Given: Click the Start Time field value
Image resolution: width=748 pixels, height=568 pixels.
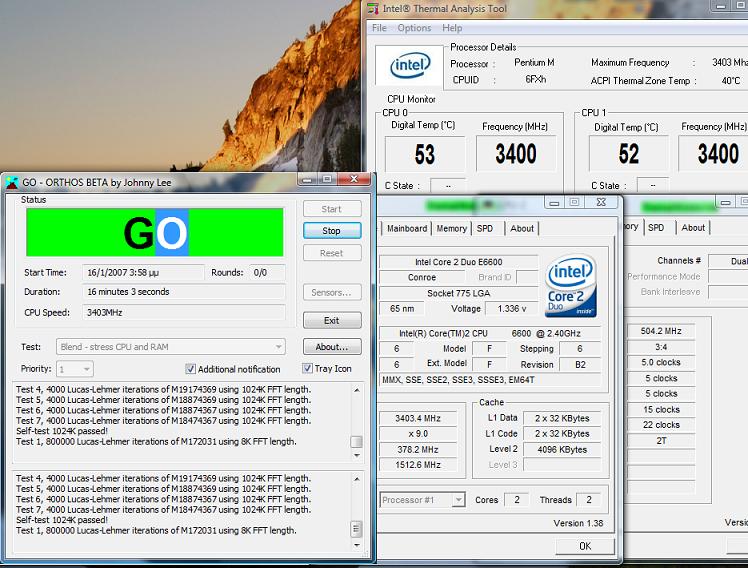Looking at the screenshot, I should (143, 273).
